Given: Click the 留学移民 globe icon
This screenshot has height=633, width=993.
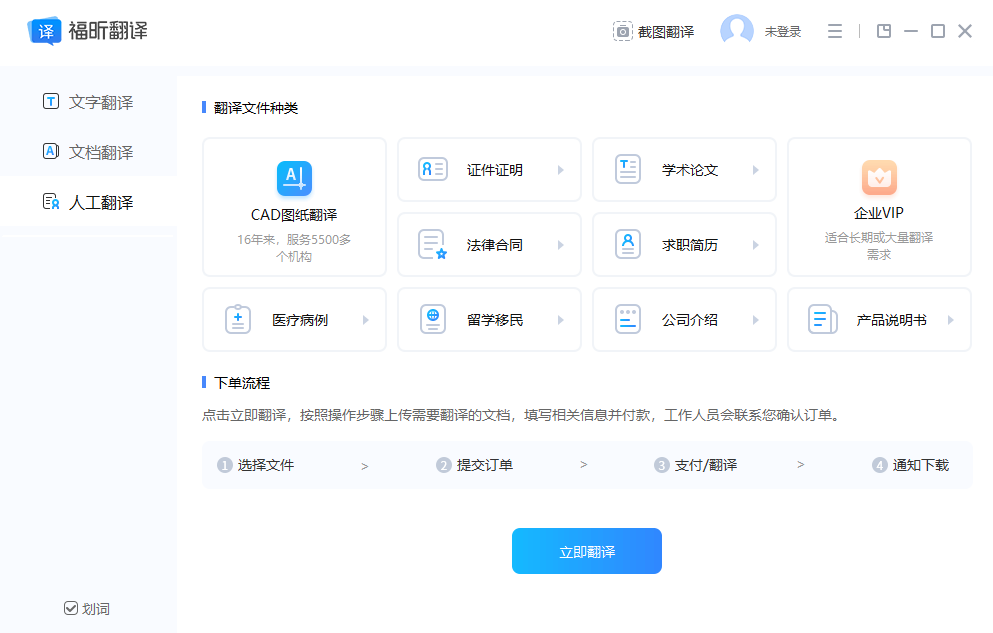Looking at the screenshot, I should pyautogui.click(x=432, y=318).
